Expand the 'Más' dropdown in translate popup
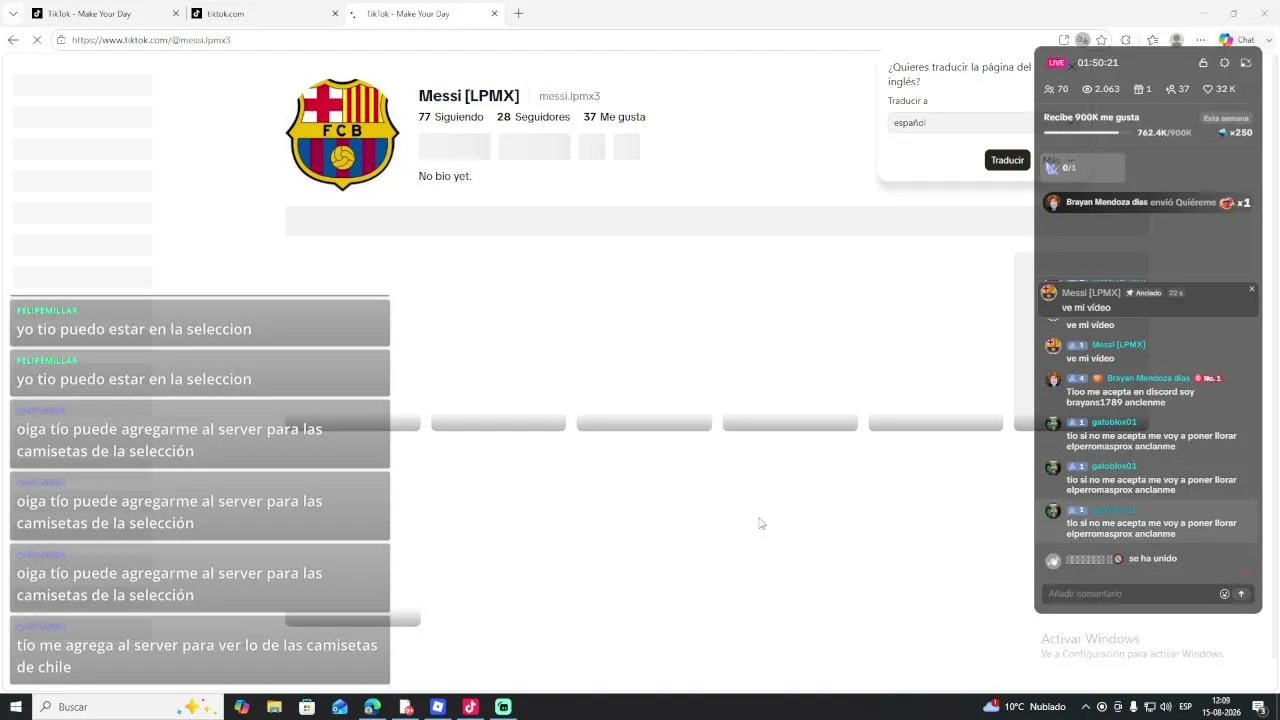This screenshot has height=720, width=1280. pyautogui.click(x=1057, y=160)
